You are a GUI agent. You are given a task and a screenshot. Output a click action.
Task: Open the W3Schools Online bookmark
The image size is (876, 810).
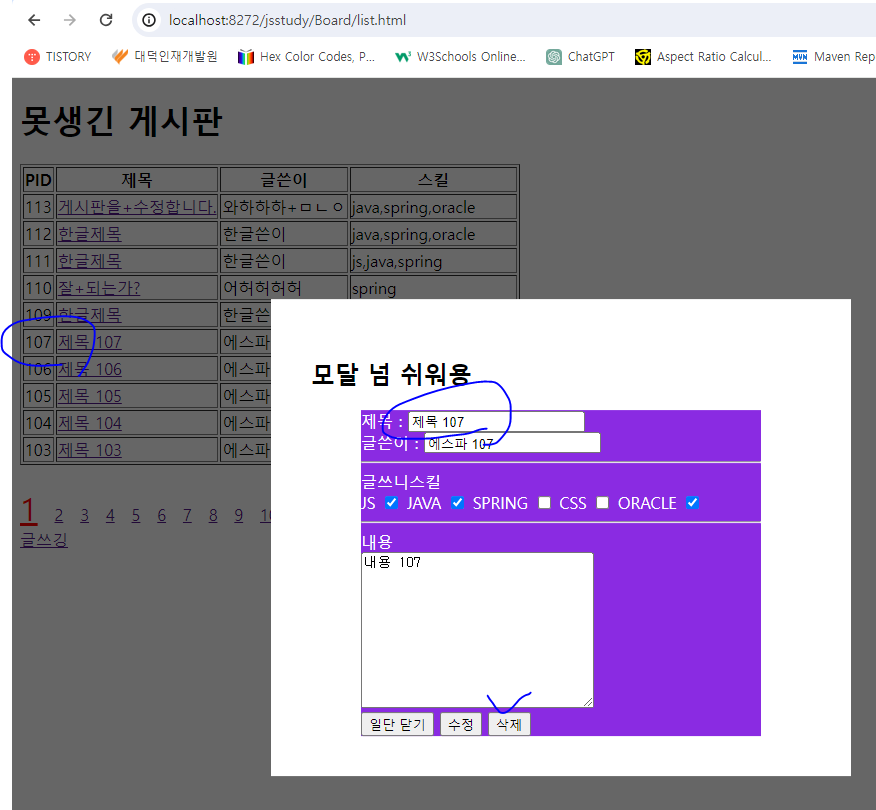[x=460, y=56]
